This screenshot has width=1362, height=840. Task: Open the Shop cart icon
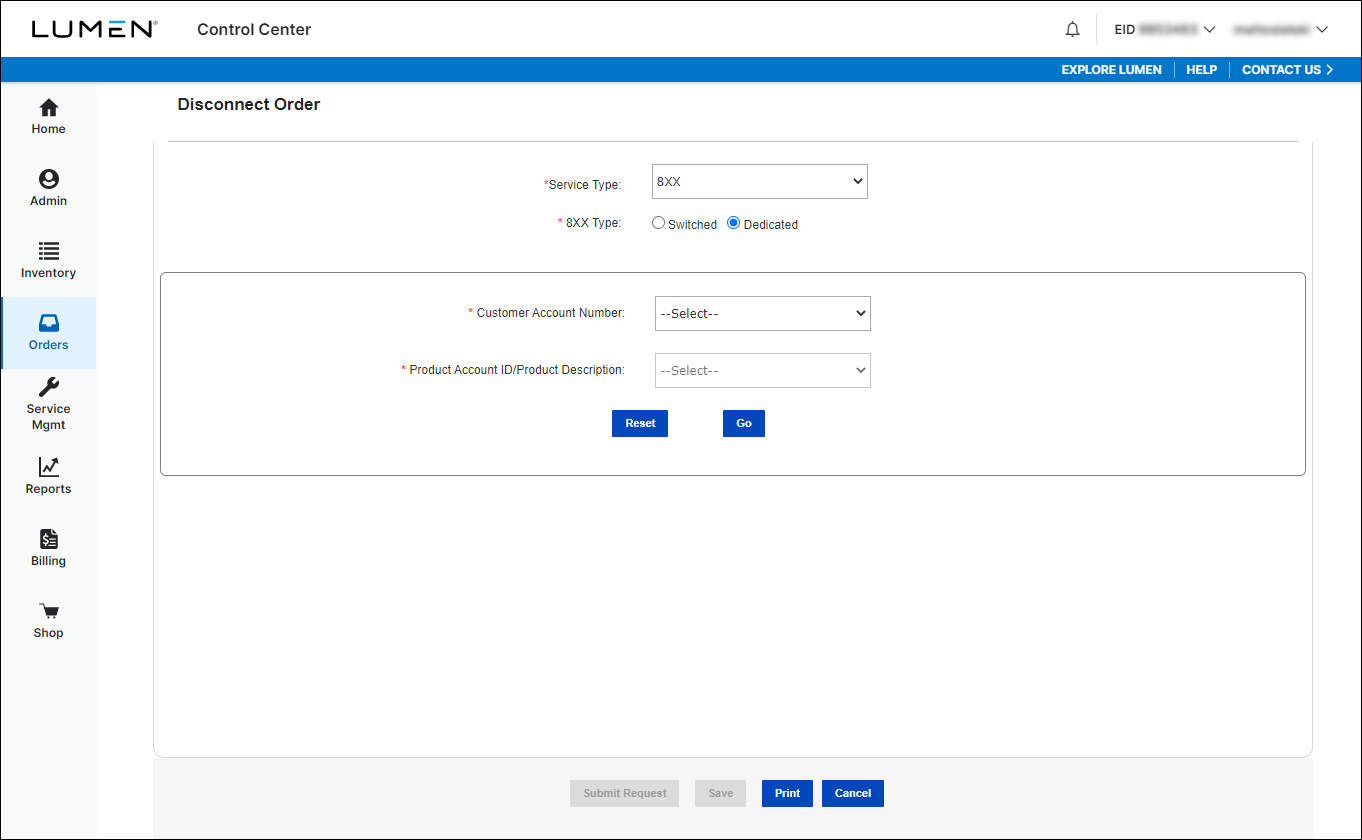[x=48, y=611]
